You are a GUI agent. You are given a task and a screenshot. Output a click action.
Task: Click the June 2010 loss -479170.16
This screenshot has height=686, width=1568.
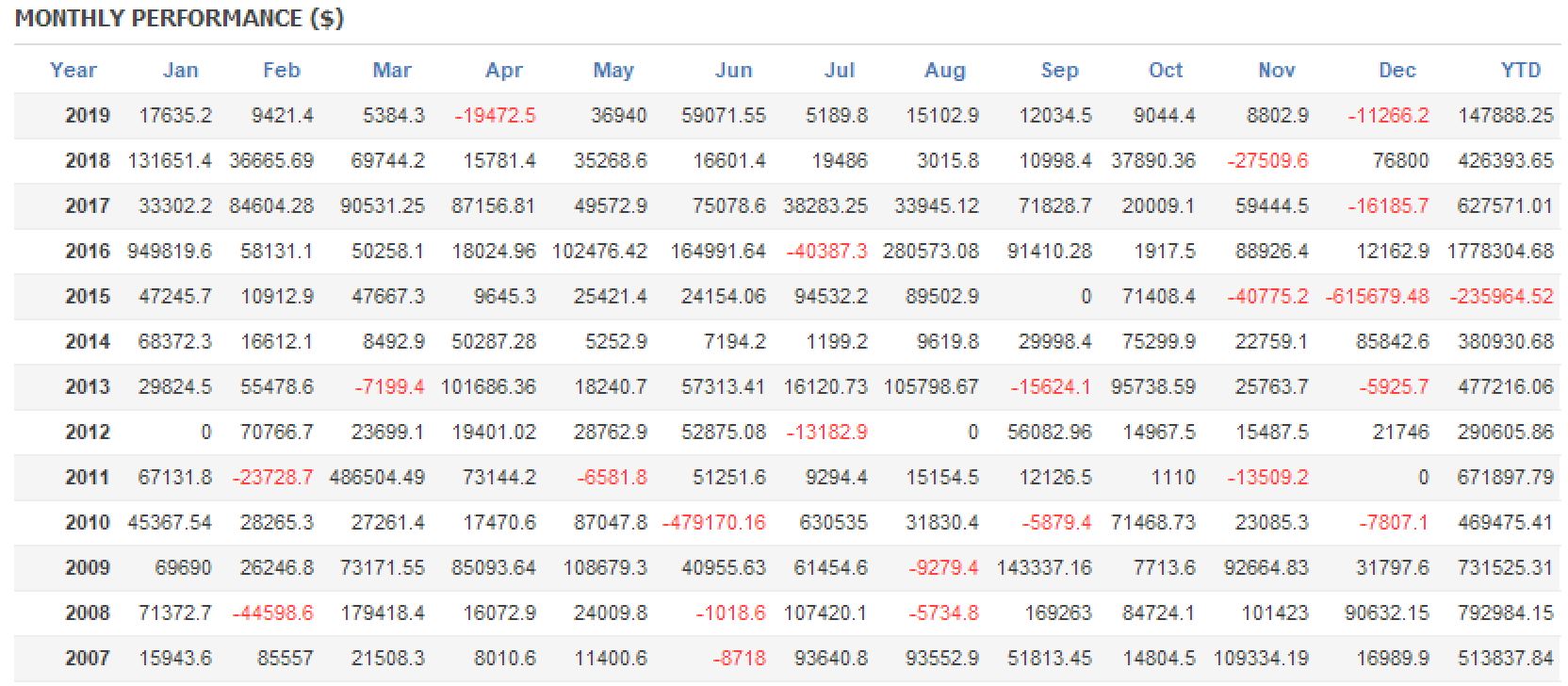click(x=713, y=522)
